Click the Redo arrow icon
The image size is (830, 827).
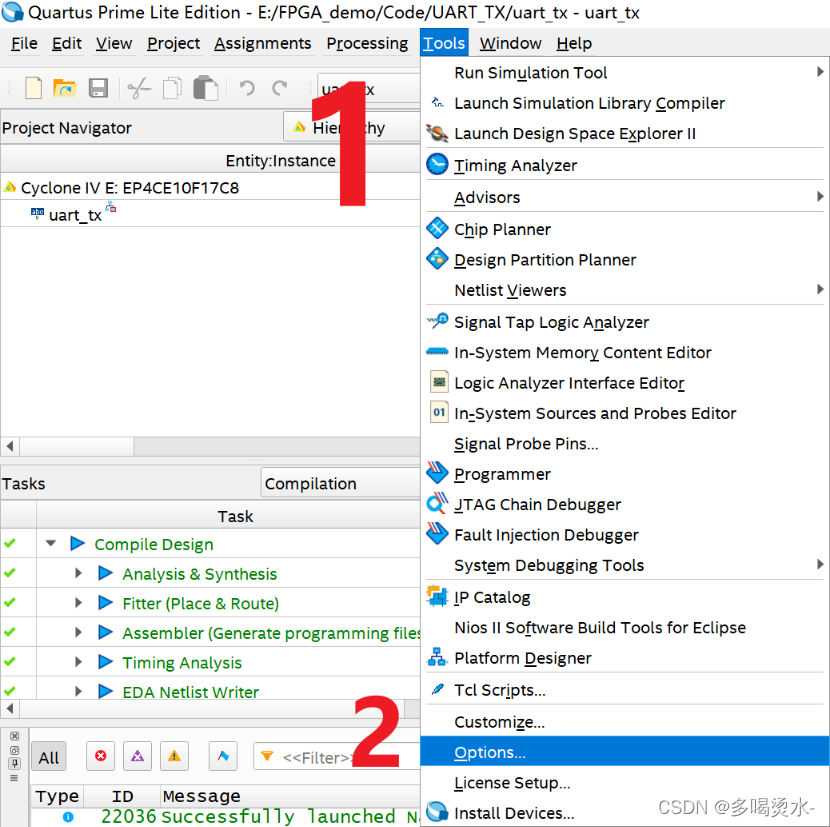[x=279, y=87]
